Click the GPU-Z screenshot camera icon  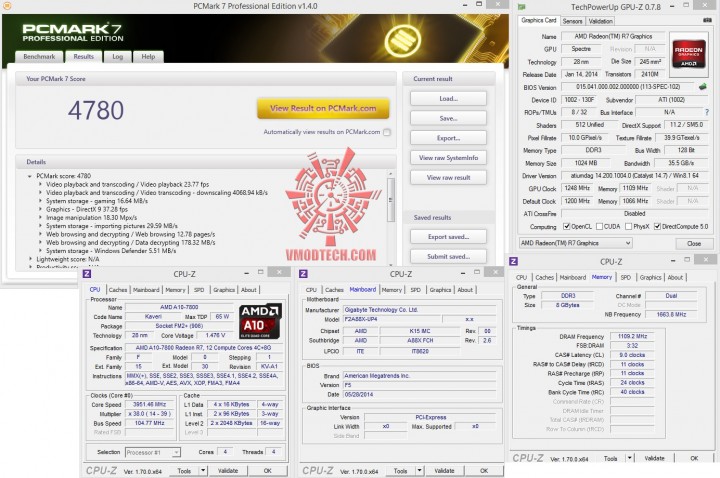707,20
